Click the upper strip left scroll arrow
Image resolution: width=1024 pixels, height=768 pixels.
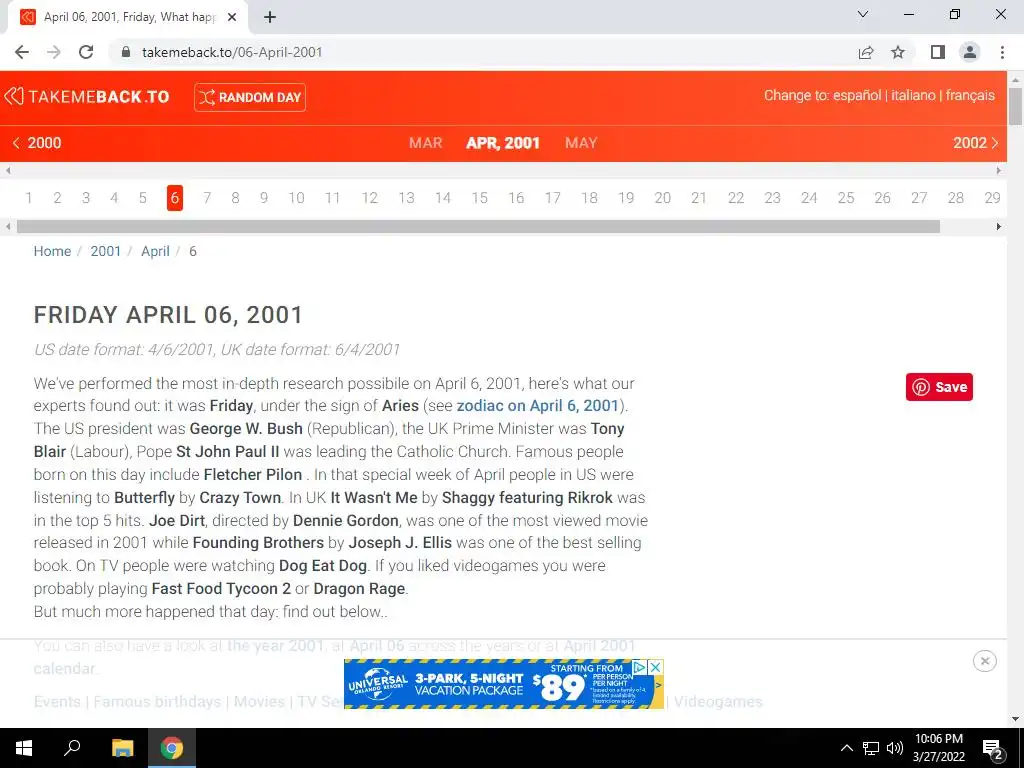tap(8, 170)
